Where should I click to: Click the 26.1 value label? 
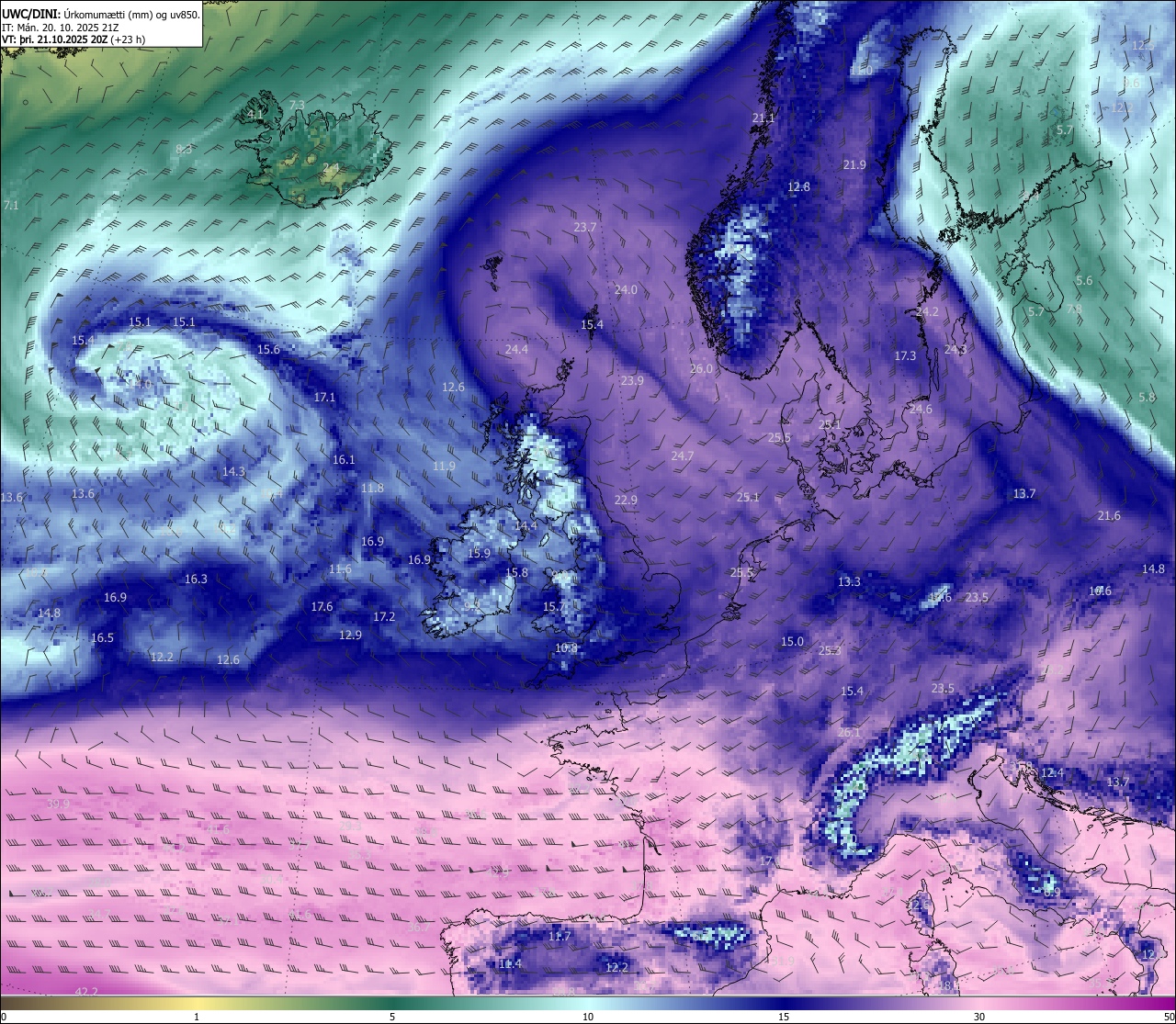click(x=849, y=734)
